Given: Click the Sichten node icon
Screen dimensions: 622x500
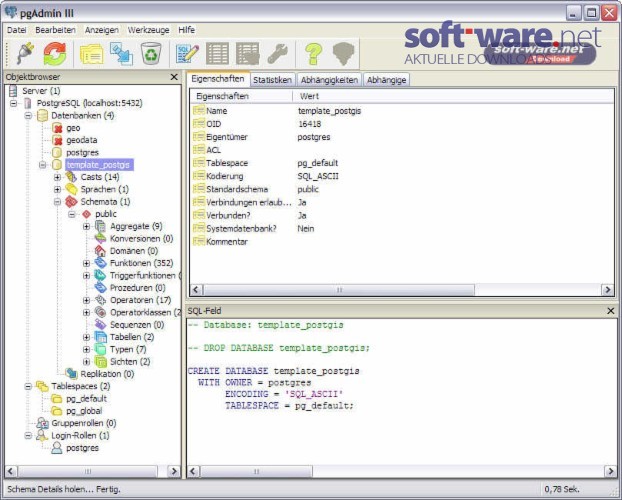Looking at the screenshot, I should coord(100,362).
